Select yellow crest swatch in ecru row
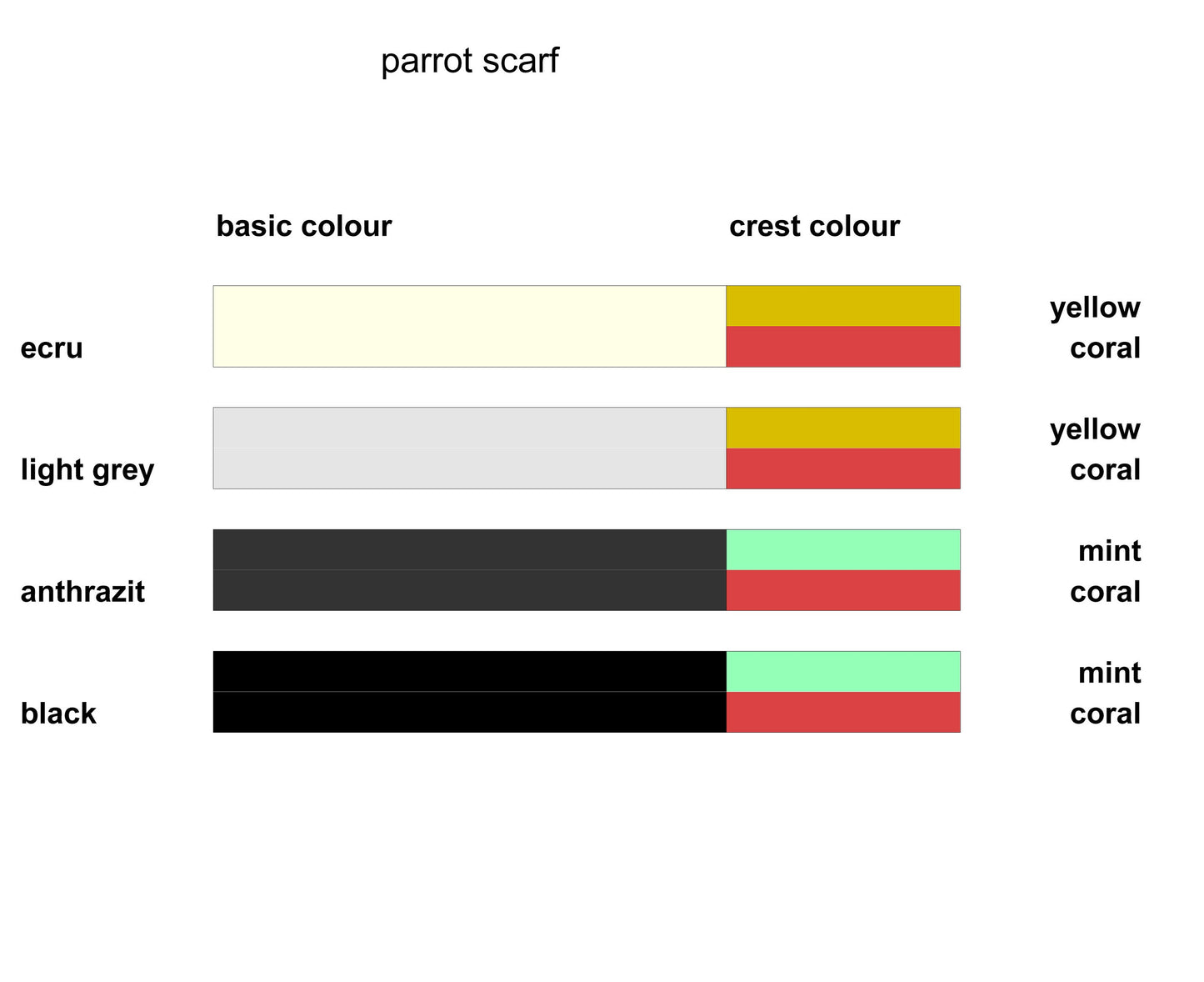1204x982 pixels. [842, 306]
